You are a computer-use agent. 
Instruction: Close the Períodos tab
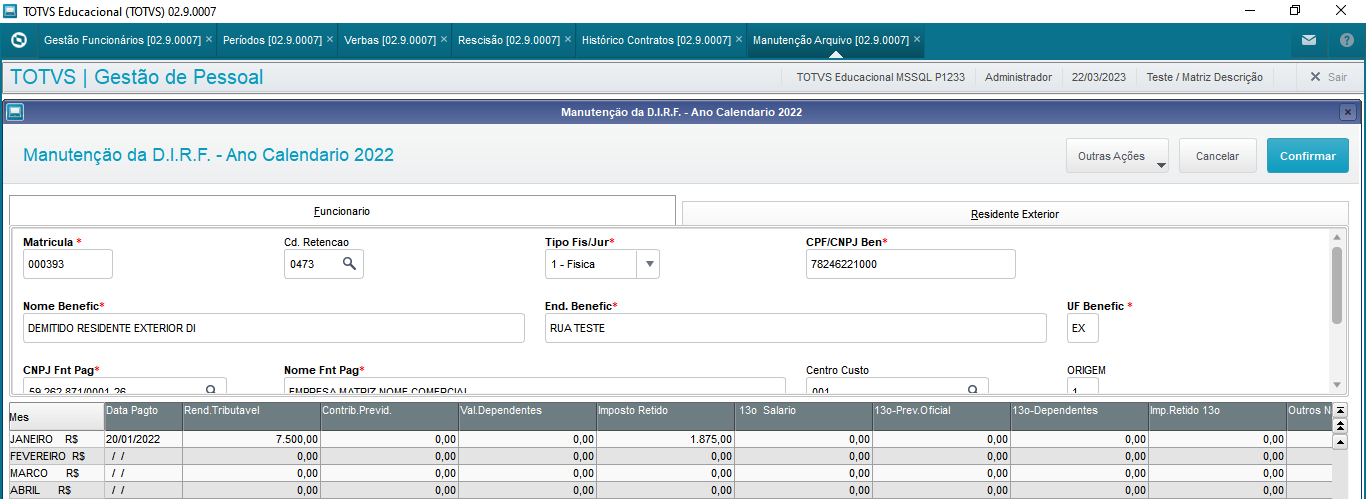(330, 40)
